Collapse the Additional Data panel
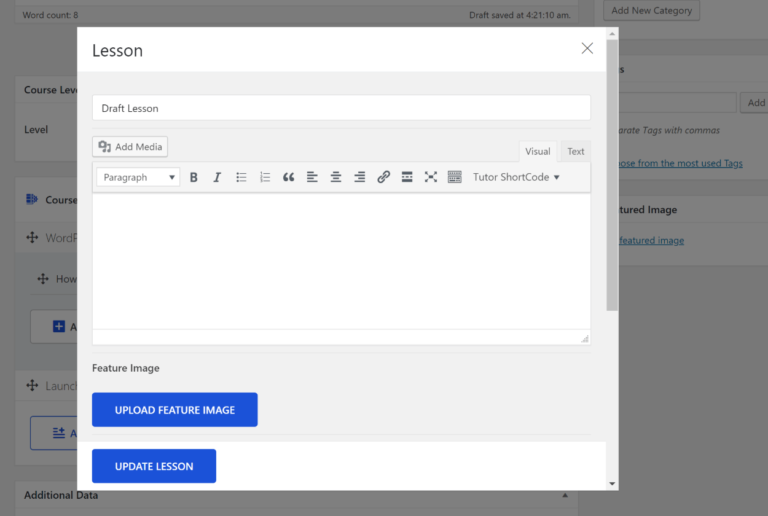 pos(564,495)
